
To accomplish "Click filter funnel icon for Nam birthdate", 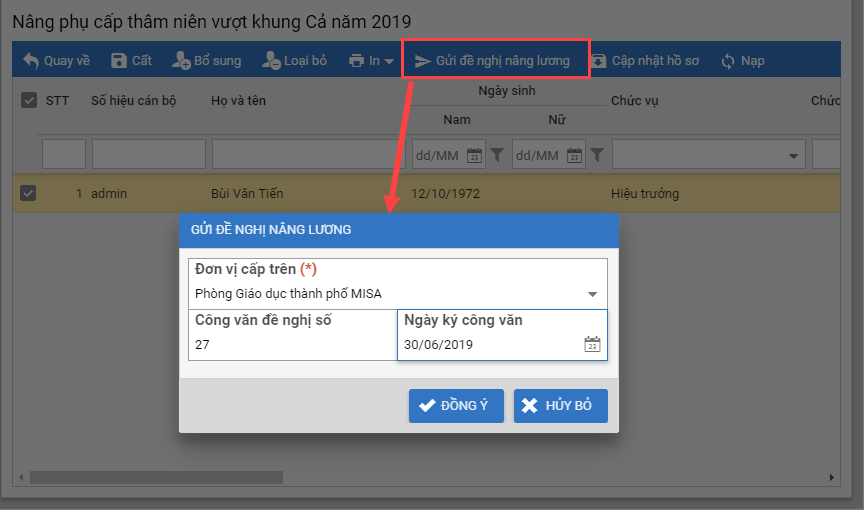I will pos(497,155).
